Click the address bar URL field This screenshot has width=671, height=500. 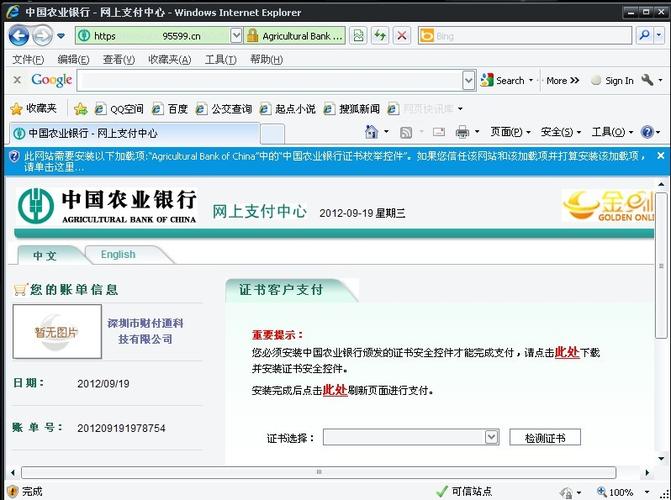pyautogui.click(x=152, y=36)
